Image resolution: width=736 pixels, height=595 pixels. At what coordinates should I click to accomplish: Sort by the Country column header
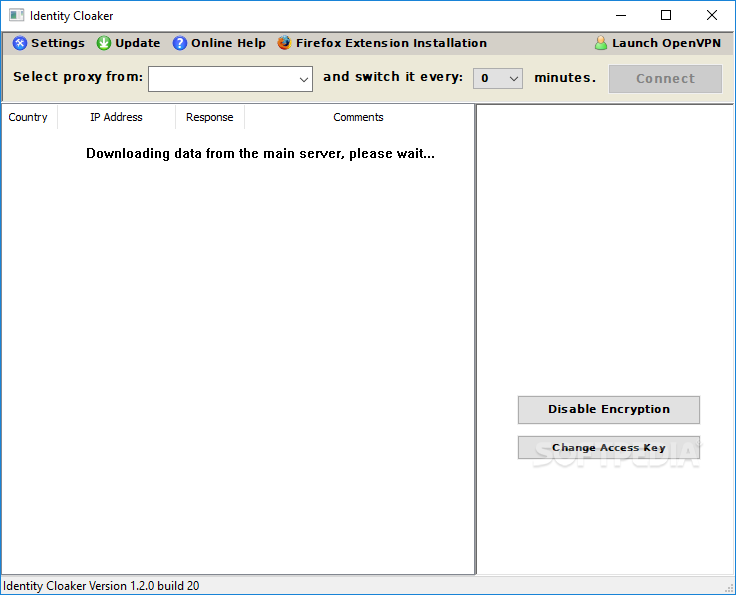(x=28, y=117)
